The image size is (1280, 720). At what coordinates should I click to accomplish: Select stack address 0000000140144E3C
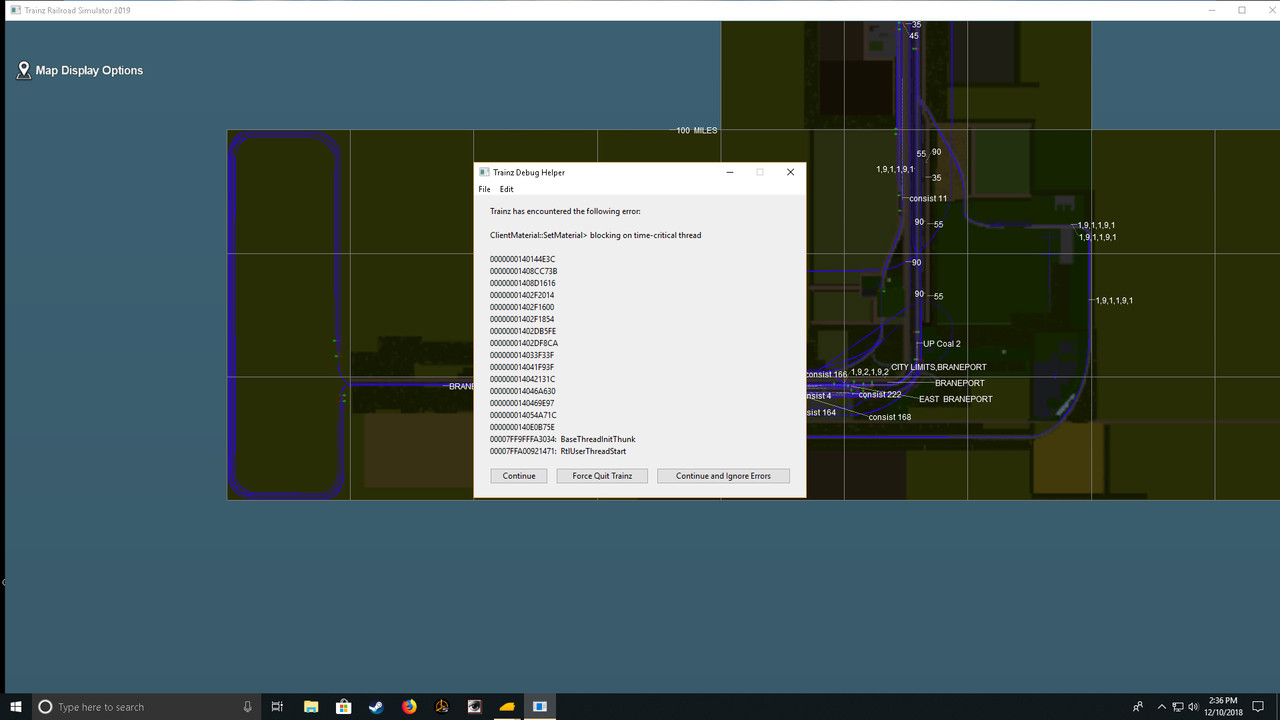coord(522,259)
